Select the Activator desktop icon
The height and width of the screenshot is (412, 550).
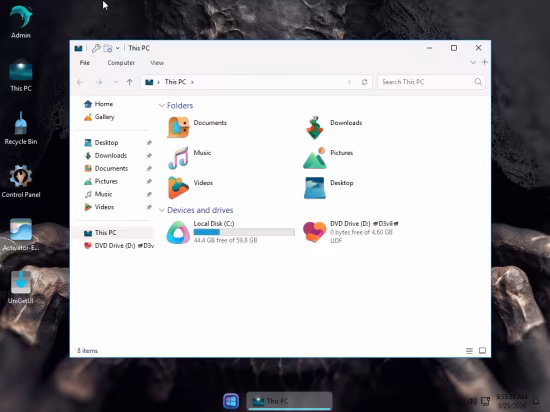[x=21, y=235]
